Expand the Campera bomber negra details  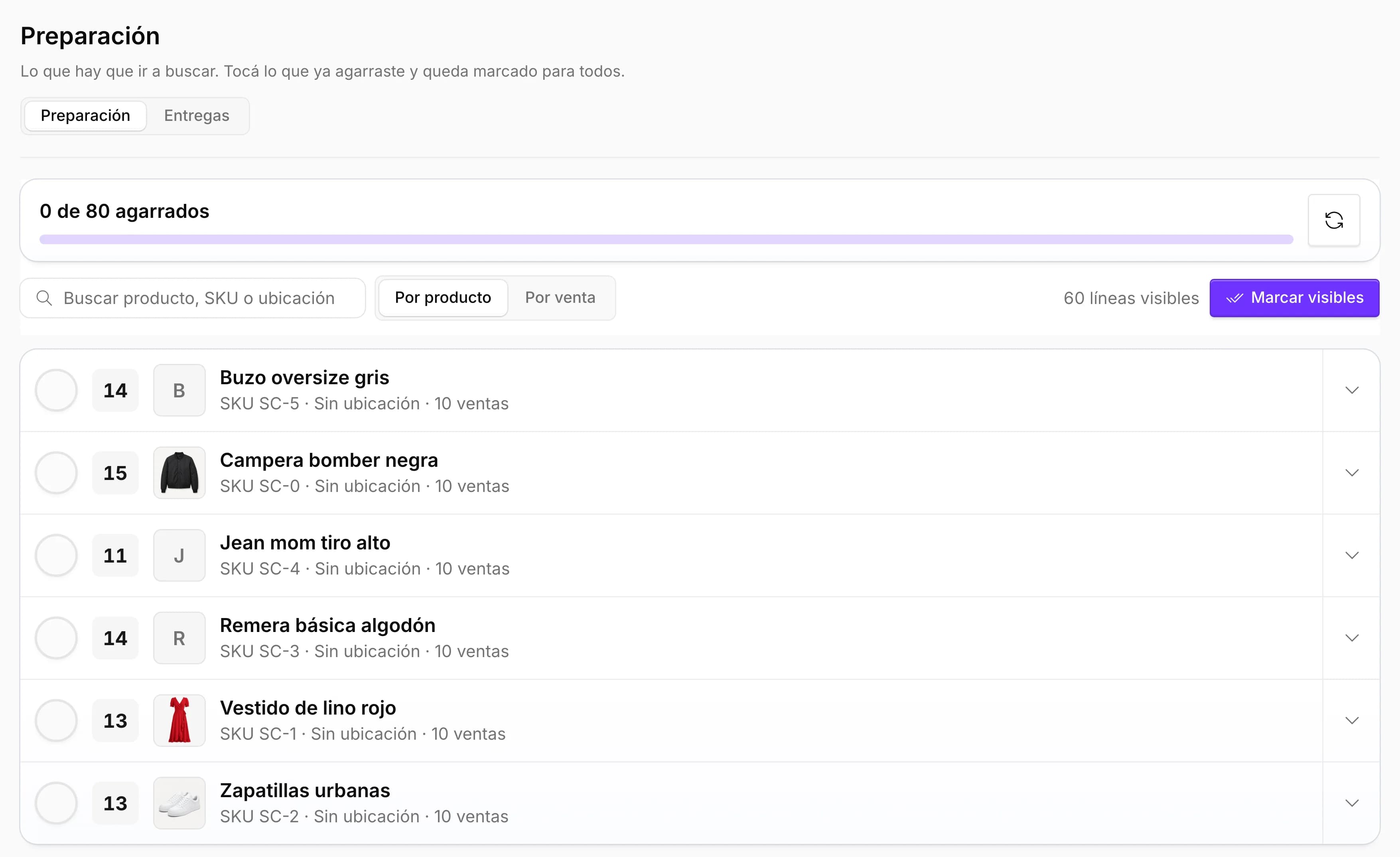pyautogui.click(x=1352, y=472)
